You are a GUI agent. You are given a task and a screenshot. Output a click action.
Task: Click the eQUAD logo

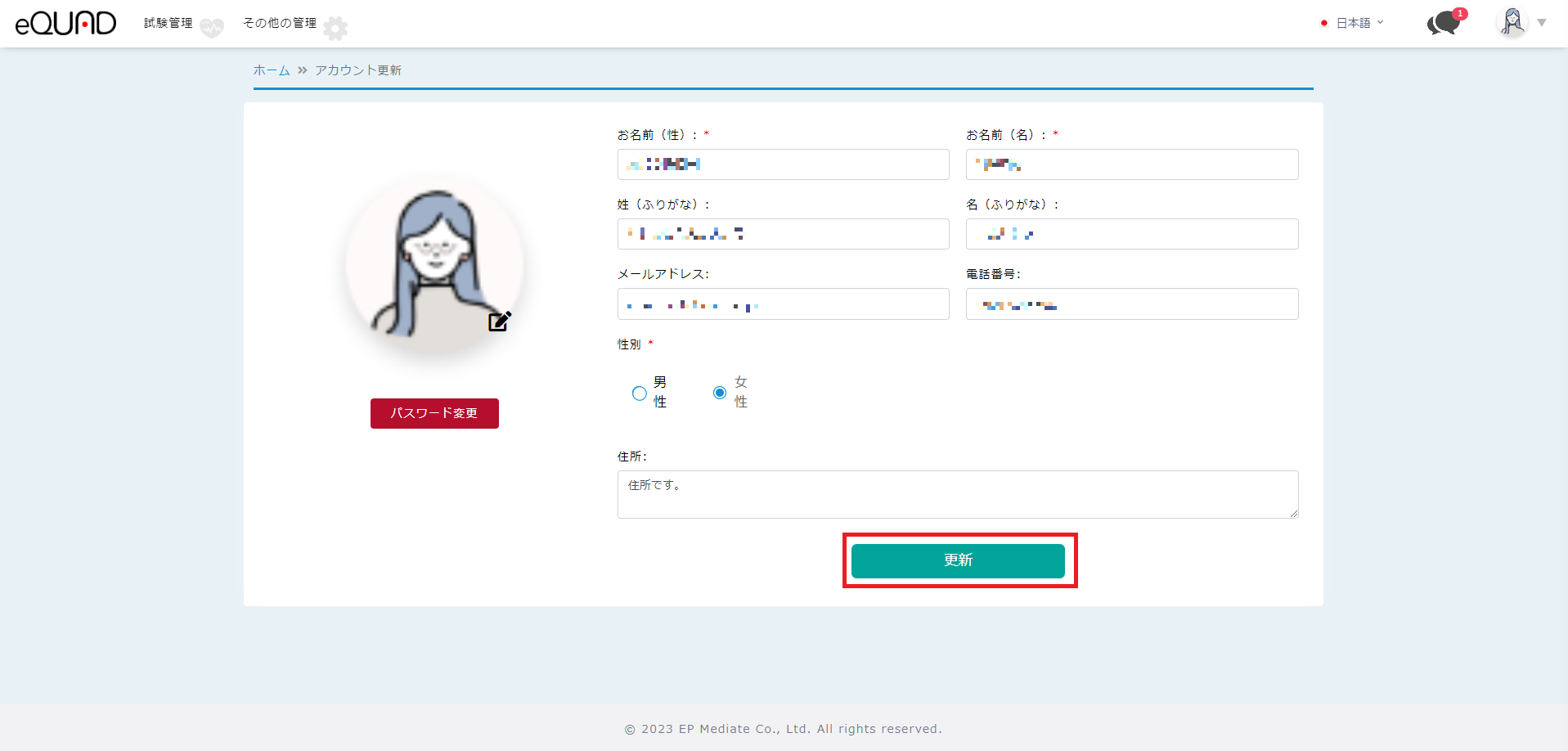pyautogui.click(x=65, y=23)
